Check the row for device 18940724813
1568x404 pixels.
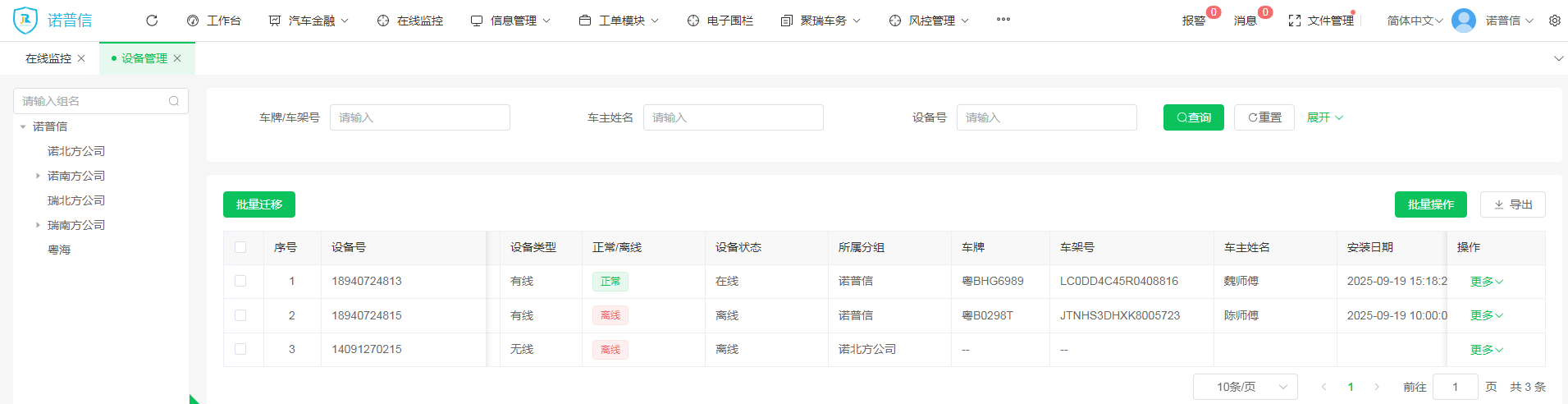click(x=240, y=281)
